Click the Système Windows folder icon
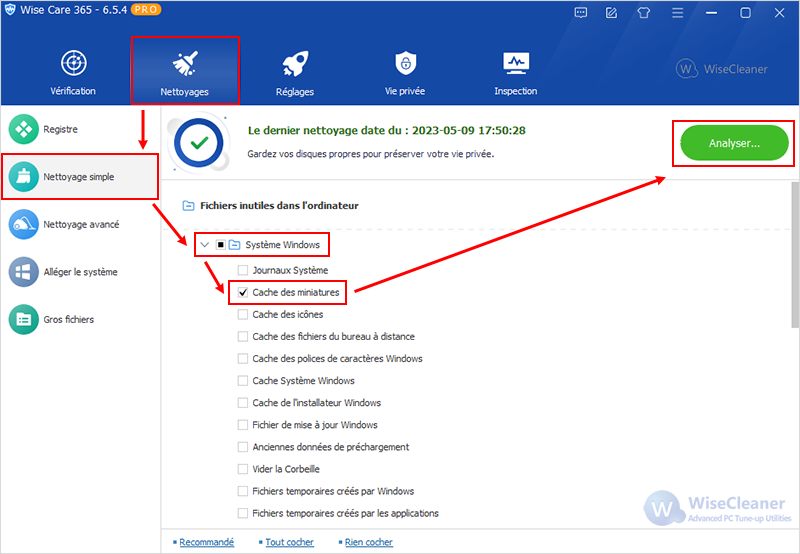Image resolution: width=800 pixels, height=554 pixels. pos(234,245)
